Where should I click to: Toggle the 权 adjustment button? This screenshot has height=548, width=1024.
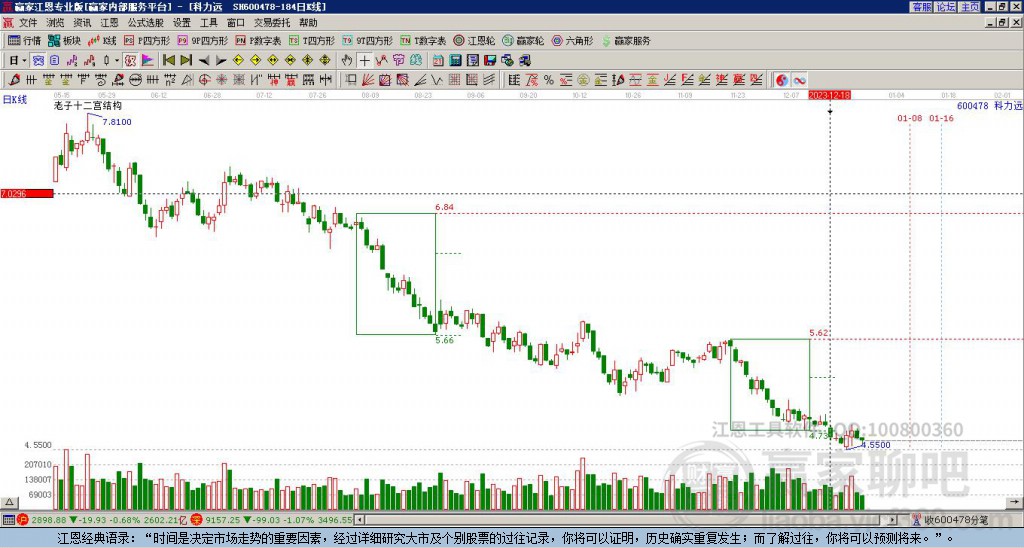point(130,61)
